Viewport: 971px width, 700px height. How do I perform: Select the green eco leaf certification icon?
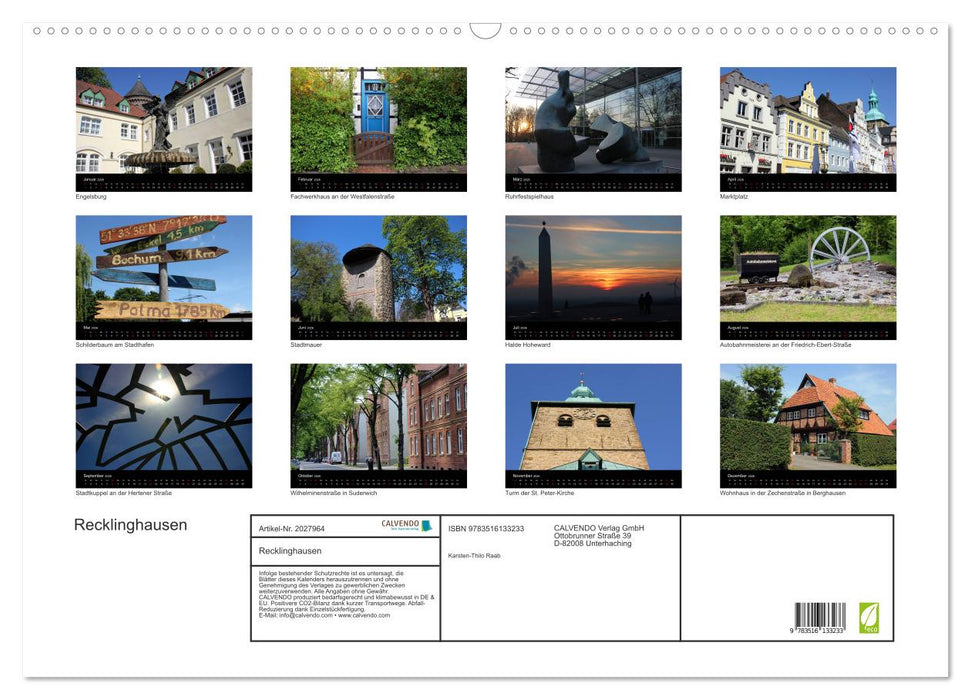click(868, 617)
